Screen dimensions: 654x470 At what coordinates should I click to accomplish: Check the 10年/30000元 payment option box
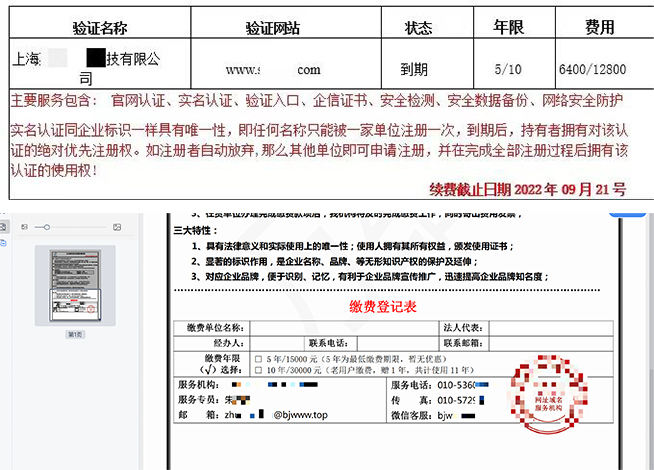258,370
